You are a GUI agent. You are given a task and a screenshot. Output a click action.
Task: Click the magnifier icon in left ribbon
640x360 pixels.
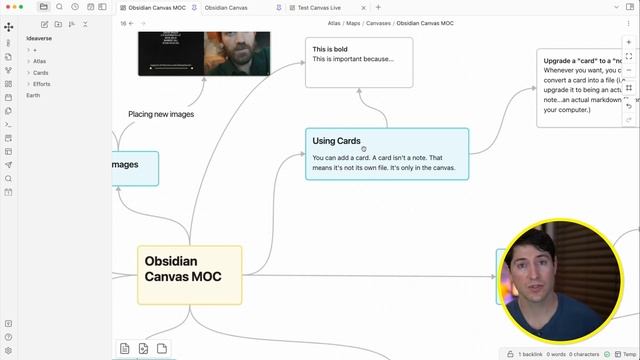coord(8,178)
